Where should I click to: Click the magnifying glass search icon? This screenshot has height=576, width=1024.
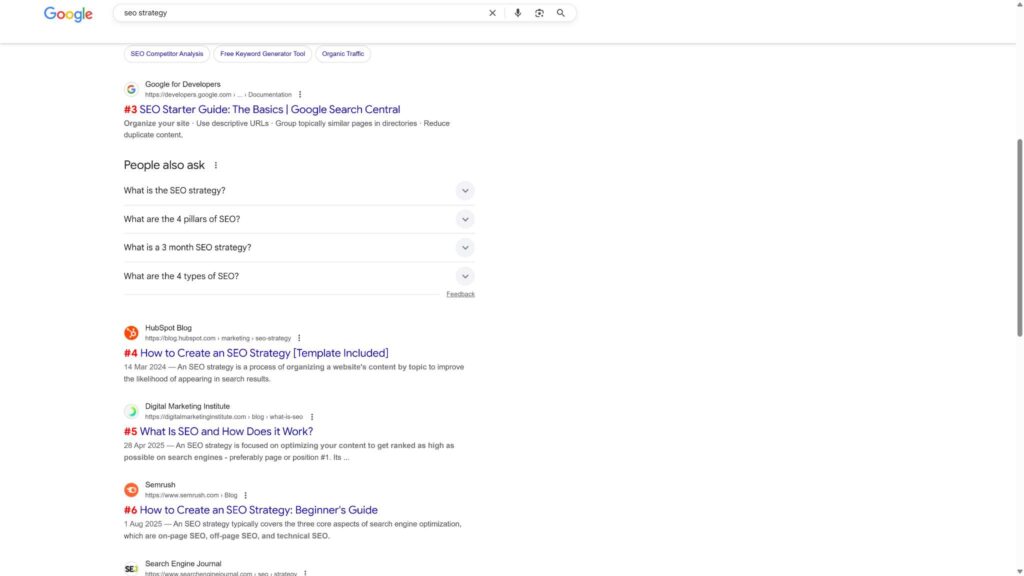(560, 13)
